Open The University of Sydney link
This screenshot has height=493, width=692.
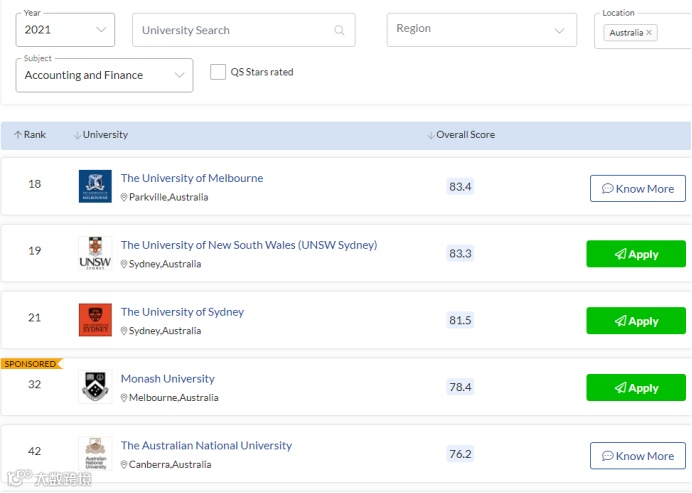182,312
